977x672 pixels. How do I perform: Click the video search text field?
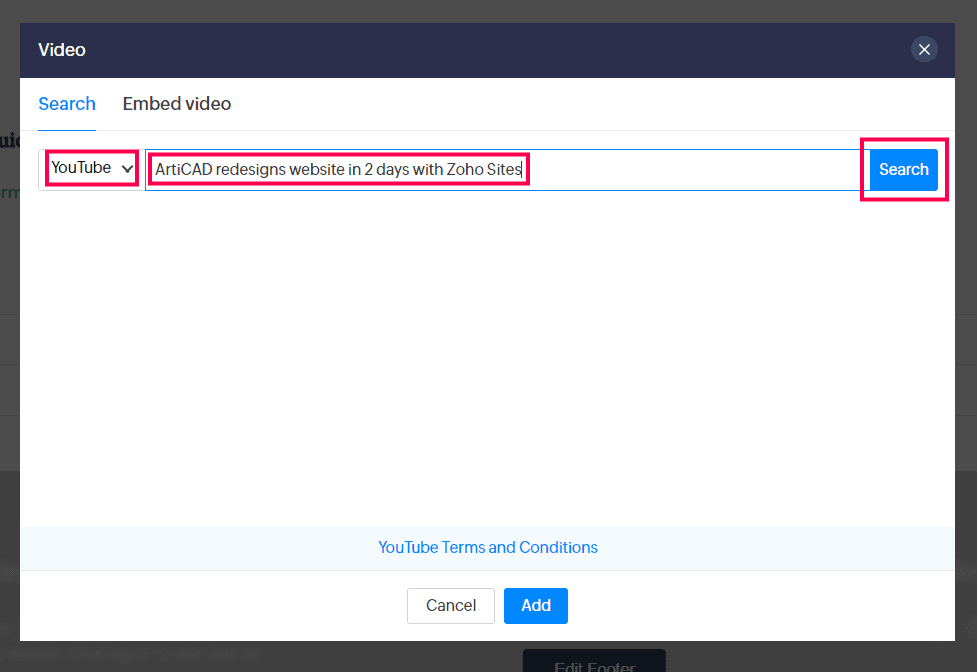507,169
